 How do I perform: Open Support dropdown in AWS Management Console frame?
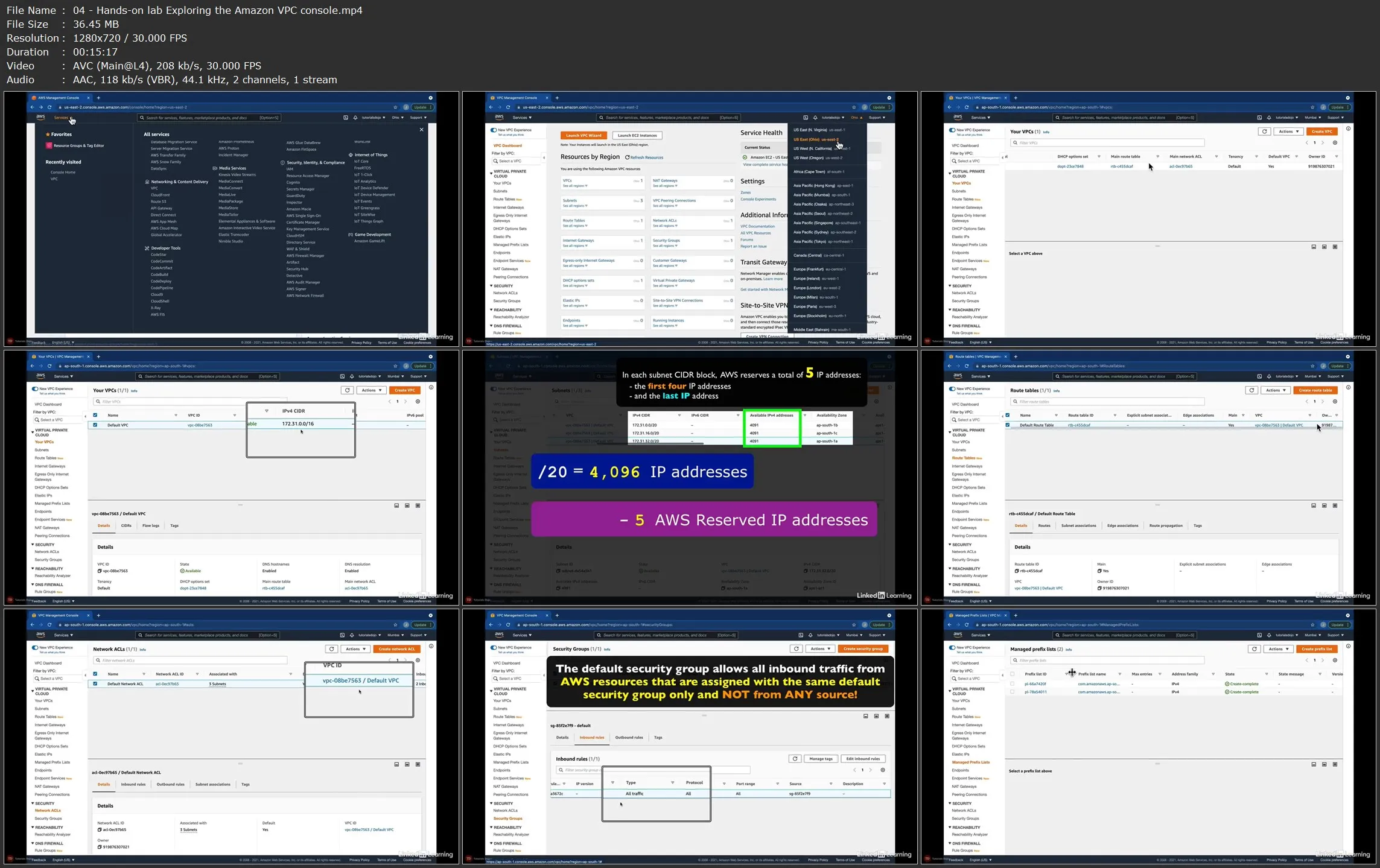418,118
